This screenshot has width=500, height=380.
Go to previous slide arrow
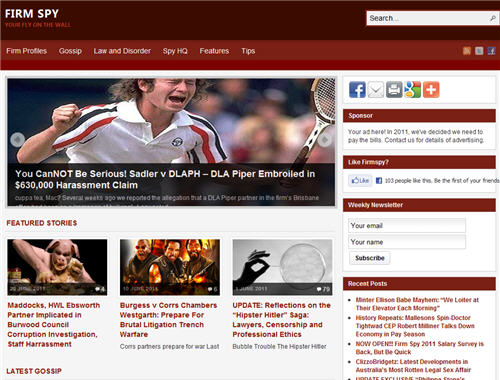click(x=17, y=140)
